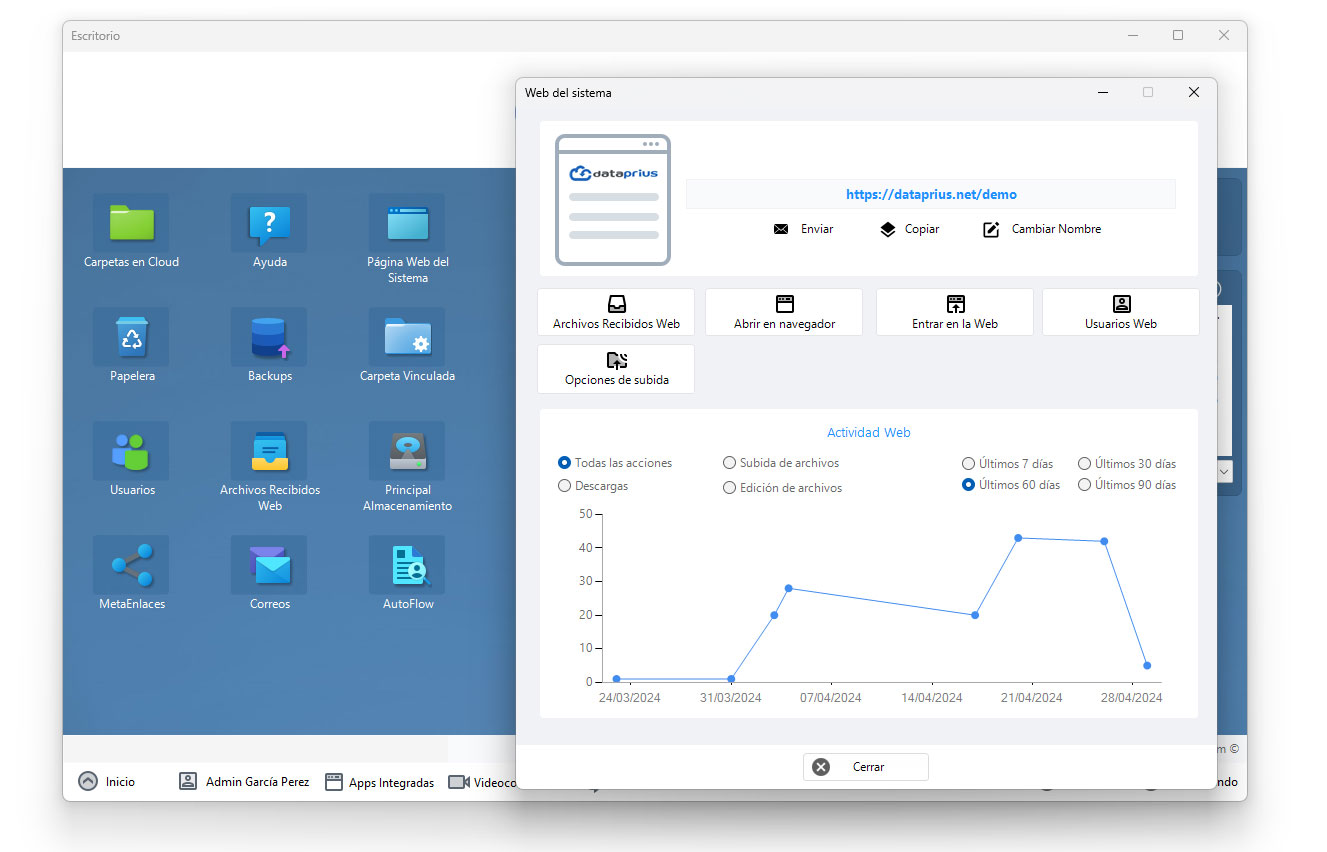Open the Ayuda help icon
1327x852 pixels.
click(269, 223)
